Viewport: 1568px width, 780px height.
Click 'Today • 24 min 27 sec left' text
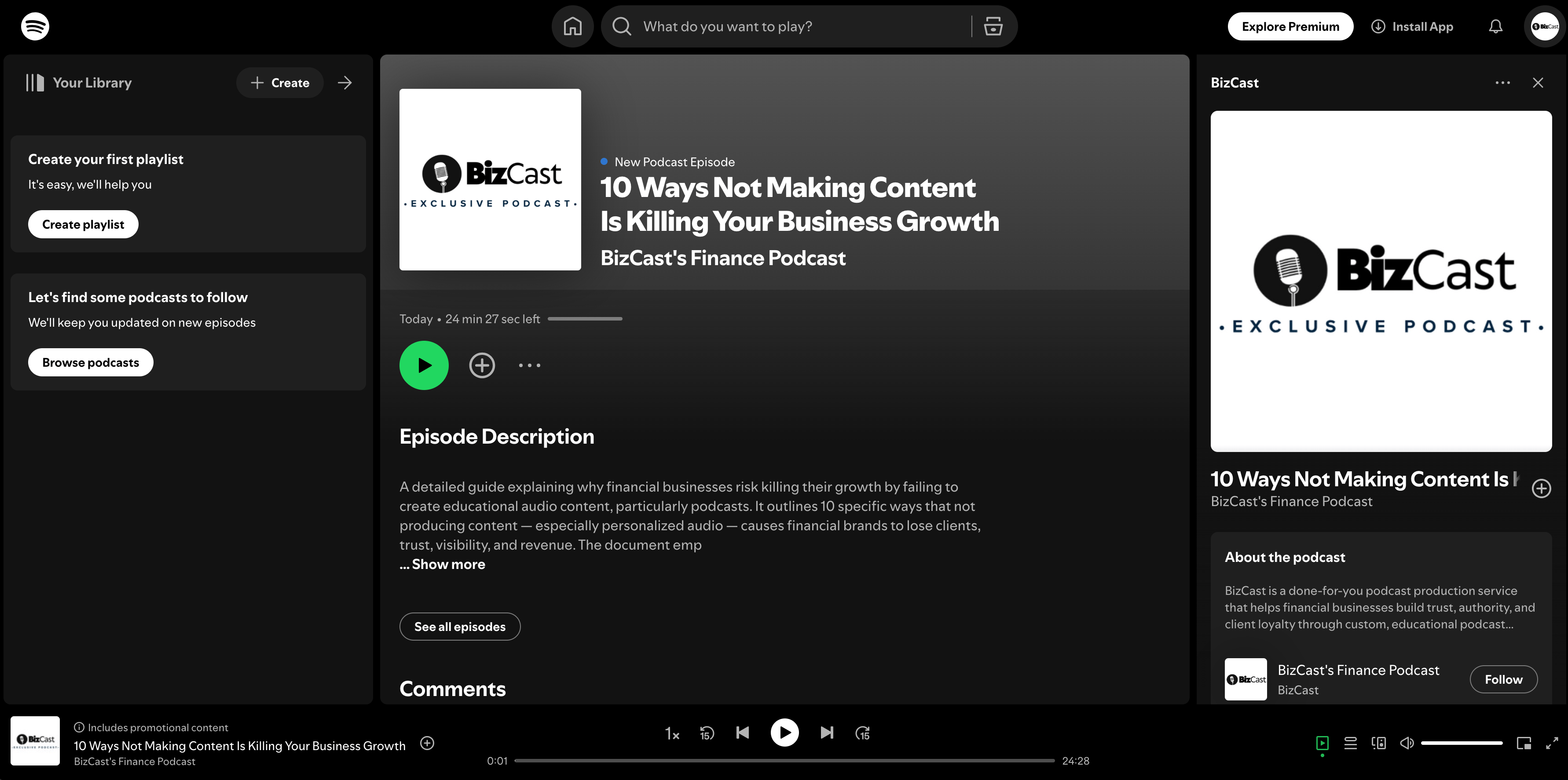tap(469, 319)
